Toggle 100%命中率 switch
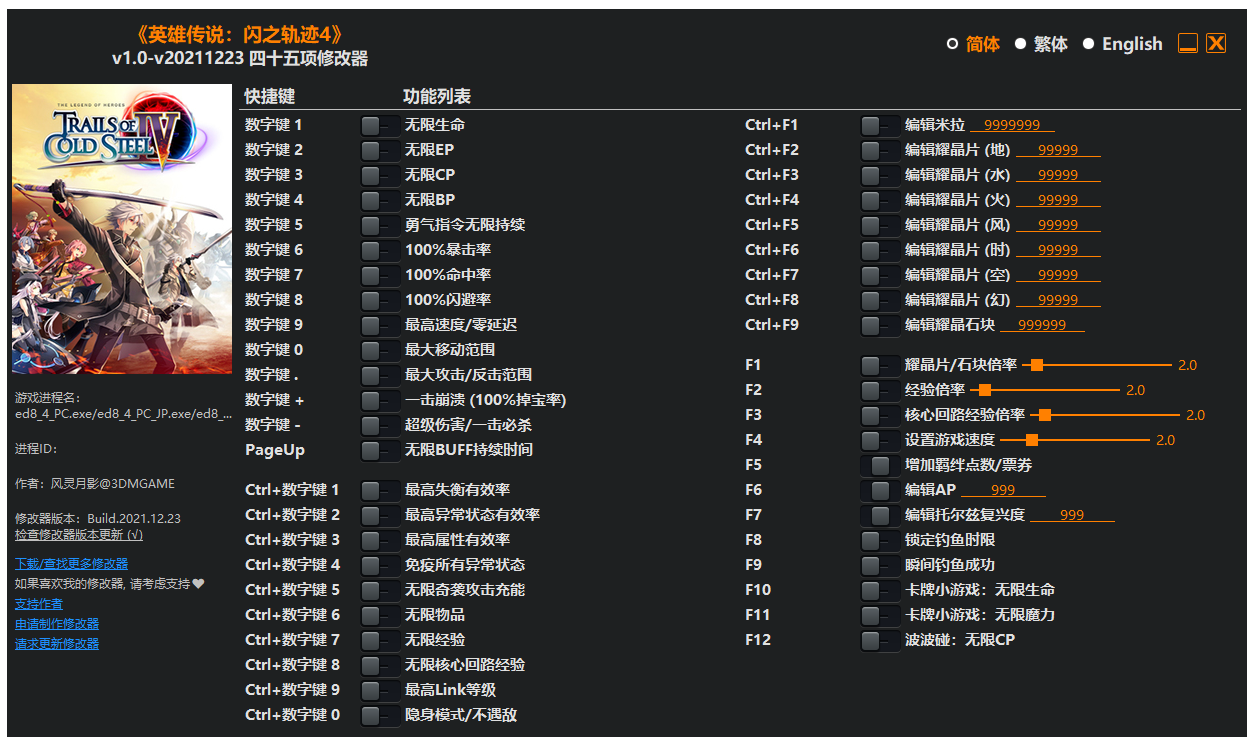1254x737 pixels. click(x=380, y=275)
